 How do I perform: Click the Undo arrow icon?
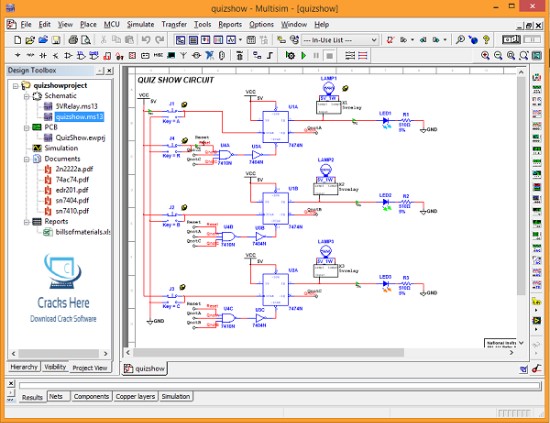[x=146, y=40]
